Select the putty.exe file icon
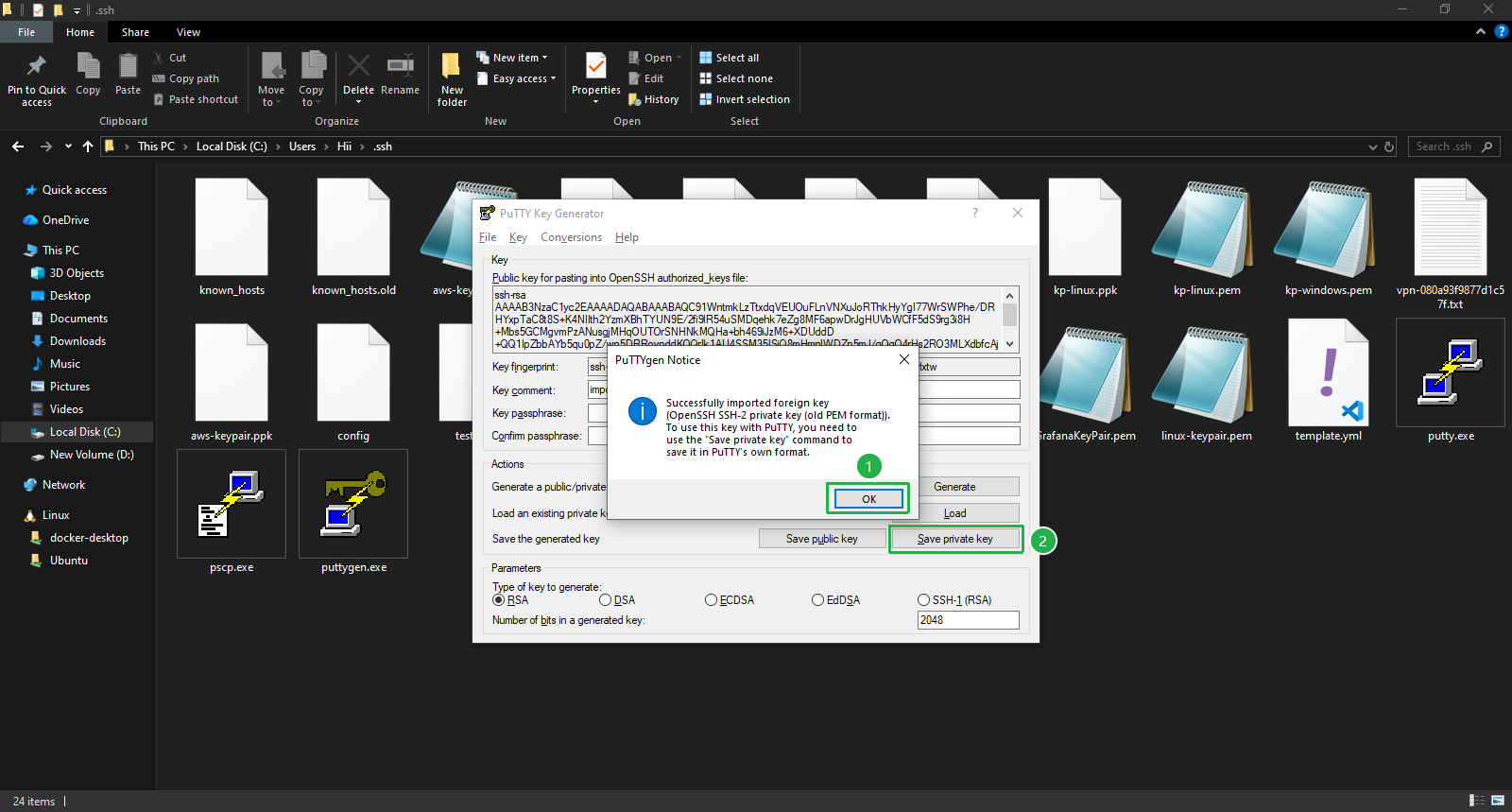The width and height of the screenshot is (1512, 812). (x=1451, y=371)
